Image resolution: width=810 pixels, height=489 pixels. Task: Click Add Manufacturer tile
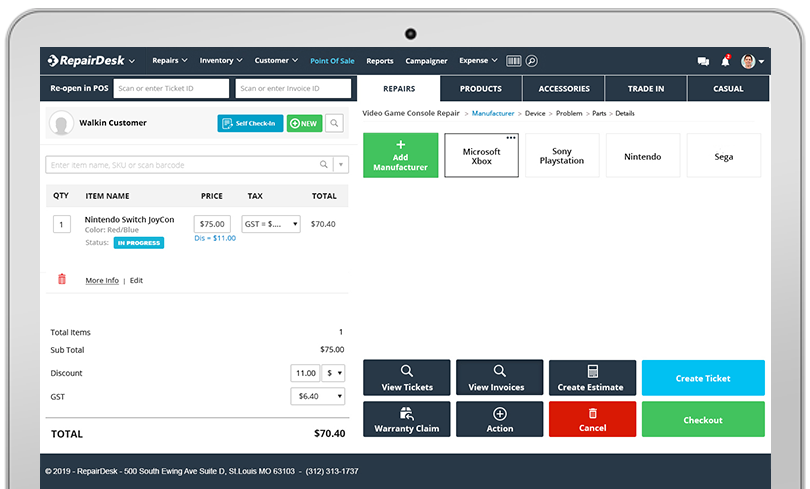click(400, 155)
